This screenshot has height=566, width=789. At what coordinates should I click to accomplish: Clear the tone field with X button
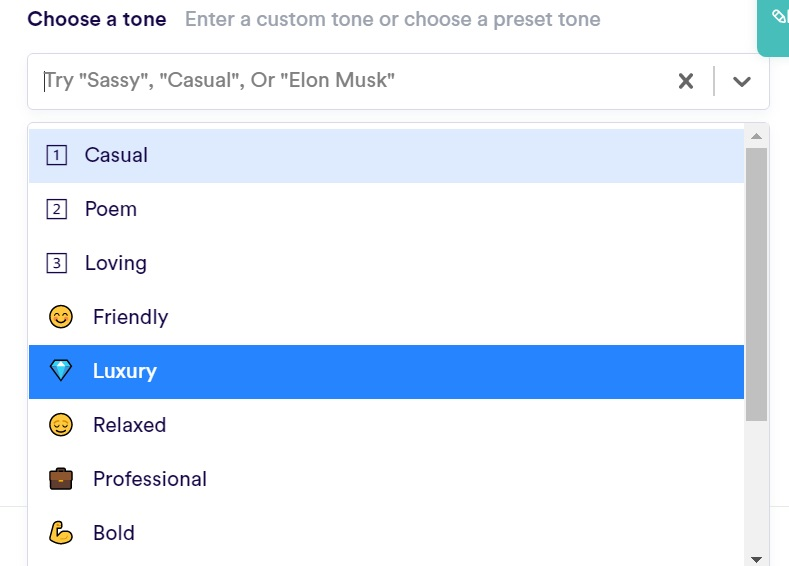pos(686,81)
